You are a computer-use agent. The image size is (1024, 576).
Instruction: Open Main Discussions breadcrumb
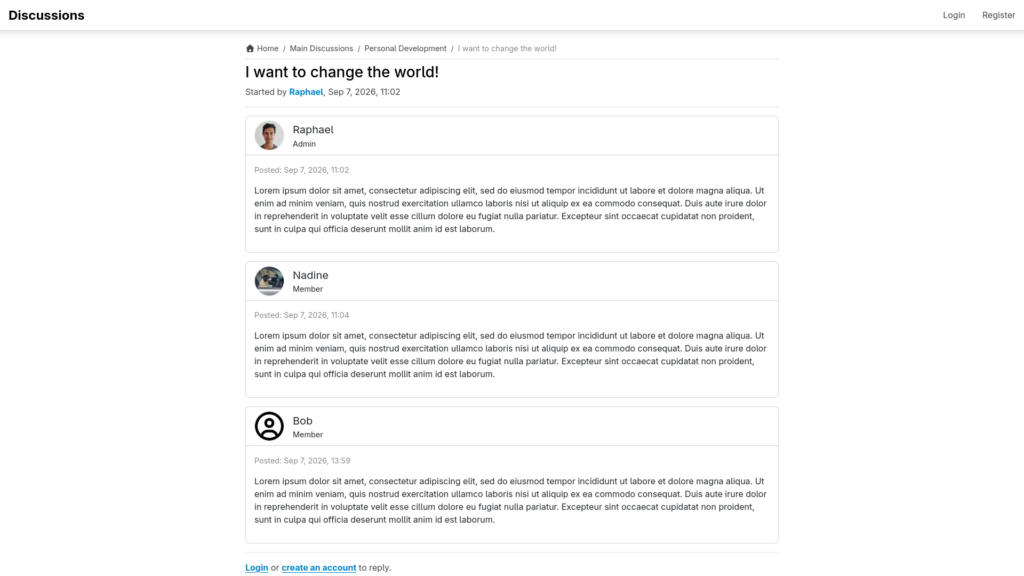[321, 48]
